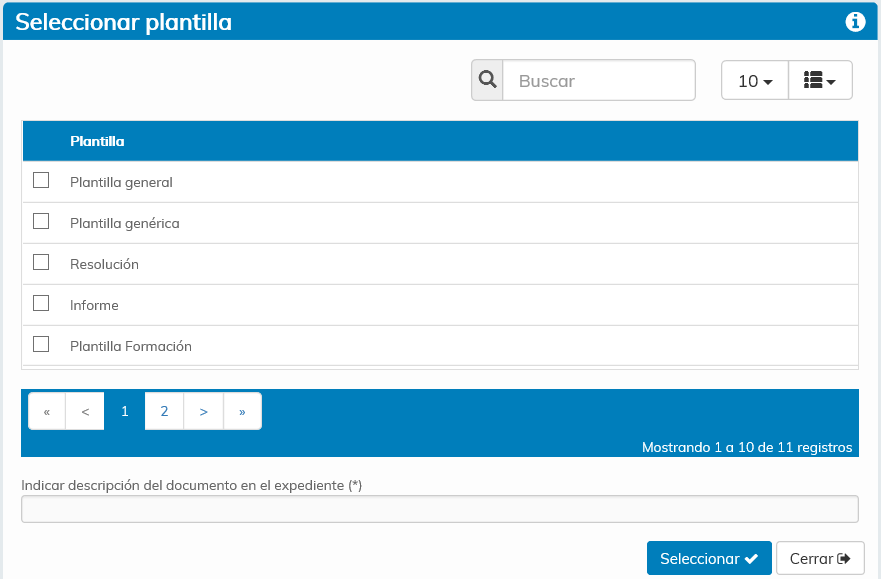This screenshot has width=881, height=579.
Task: Sort by the Plantilla column header
Action: [97, 141]
